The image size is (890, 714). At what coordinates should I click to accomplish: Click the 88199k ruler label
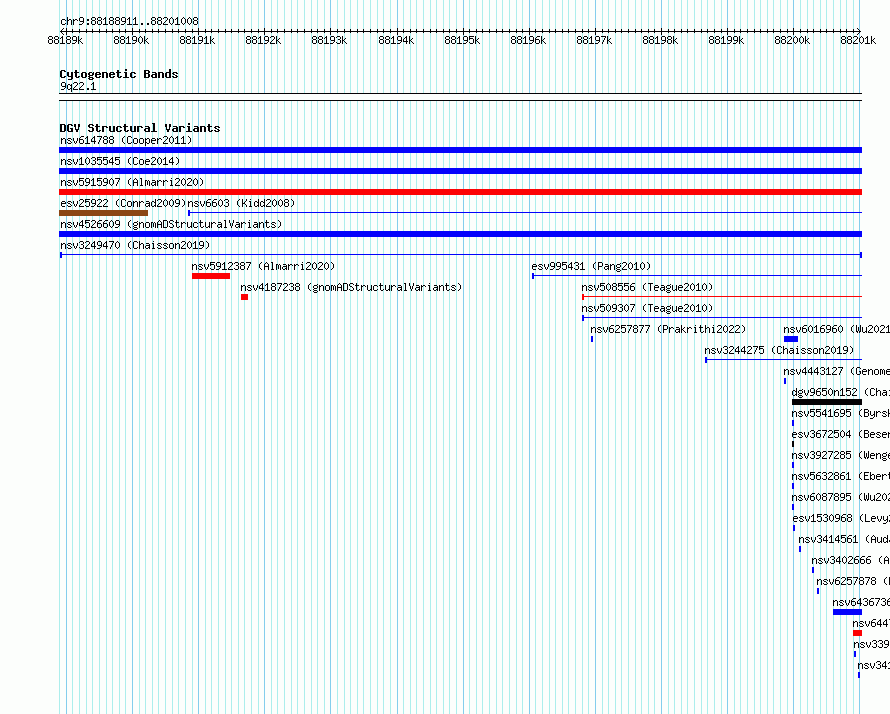point(726,40)
